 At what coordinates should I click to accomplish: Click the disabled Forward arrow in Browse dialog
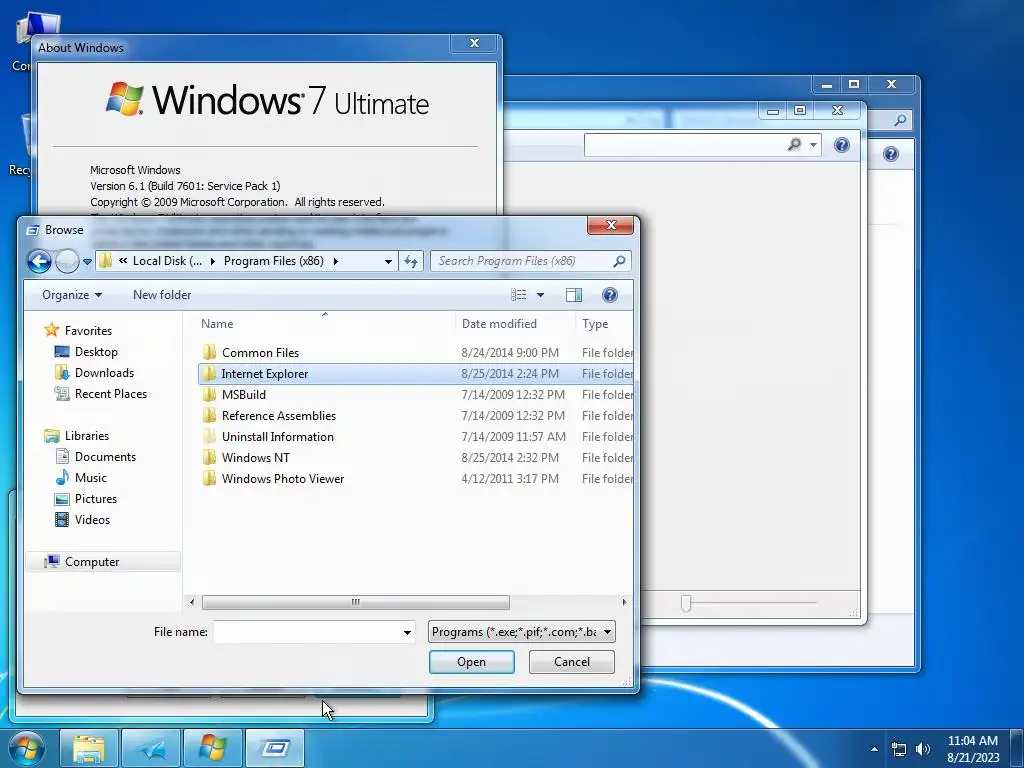point(67,261)
